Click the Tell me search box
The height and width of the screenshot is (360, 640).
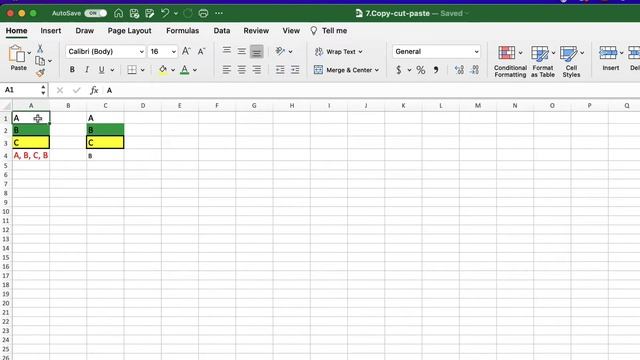[x=329, y=31]
